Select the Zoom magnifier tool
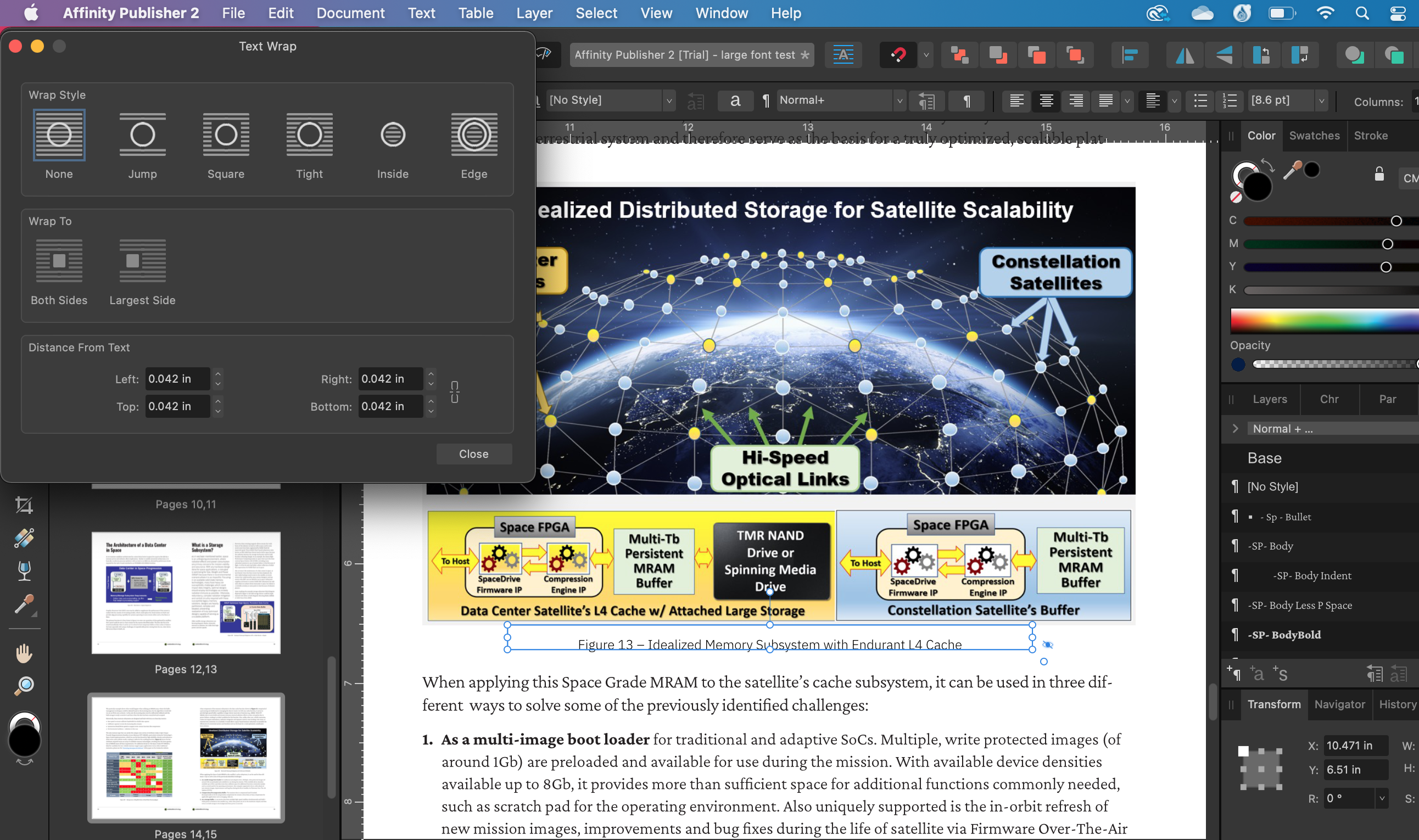Image resolution: width=1419 pixels, height=840 pixels. pyautogui.click(x=24, y=686)
